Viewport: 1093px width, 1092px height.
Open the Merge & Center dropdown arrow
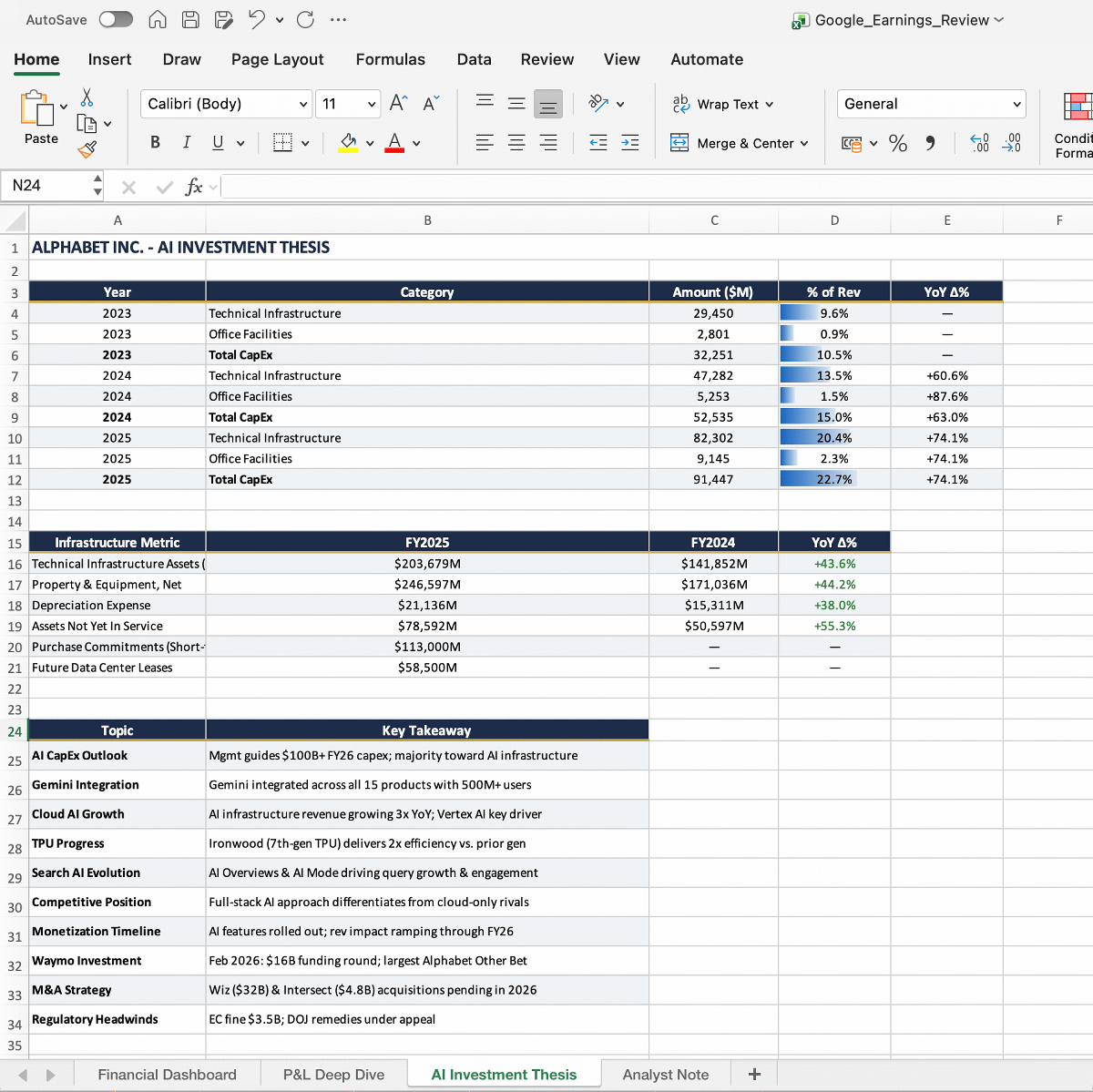(804, 144)
